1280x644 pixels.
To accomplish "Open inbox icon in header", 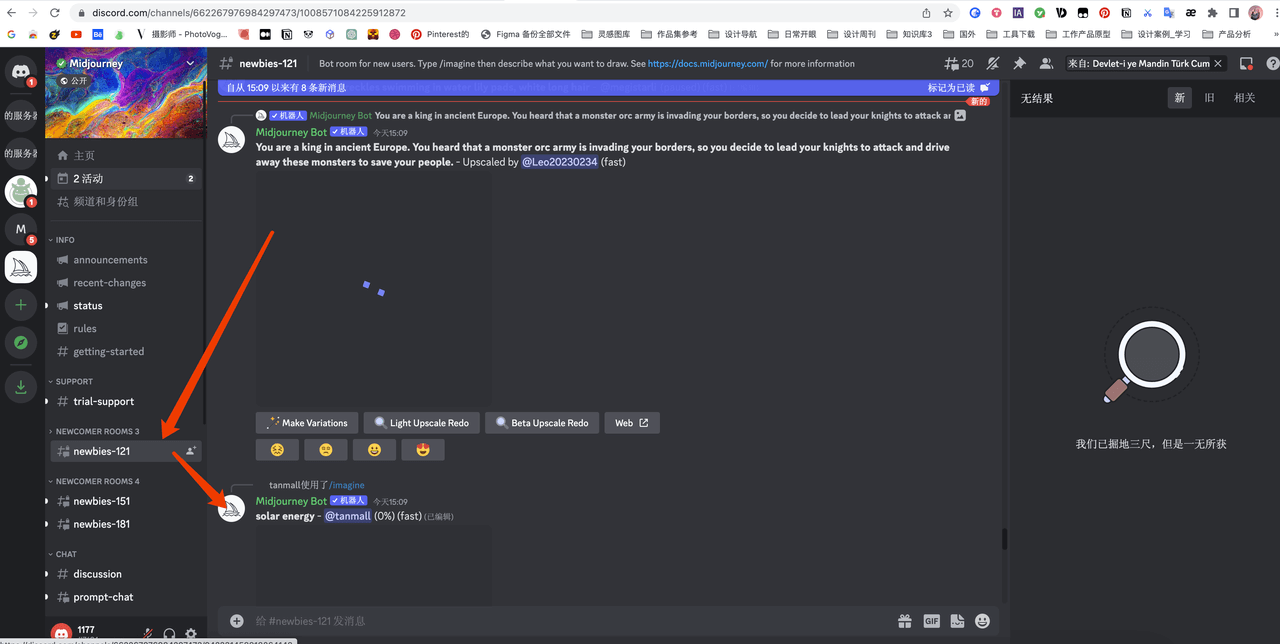I will pyautogui.click(x=1246, y=63).
